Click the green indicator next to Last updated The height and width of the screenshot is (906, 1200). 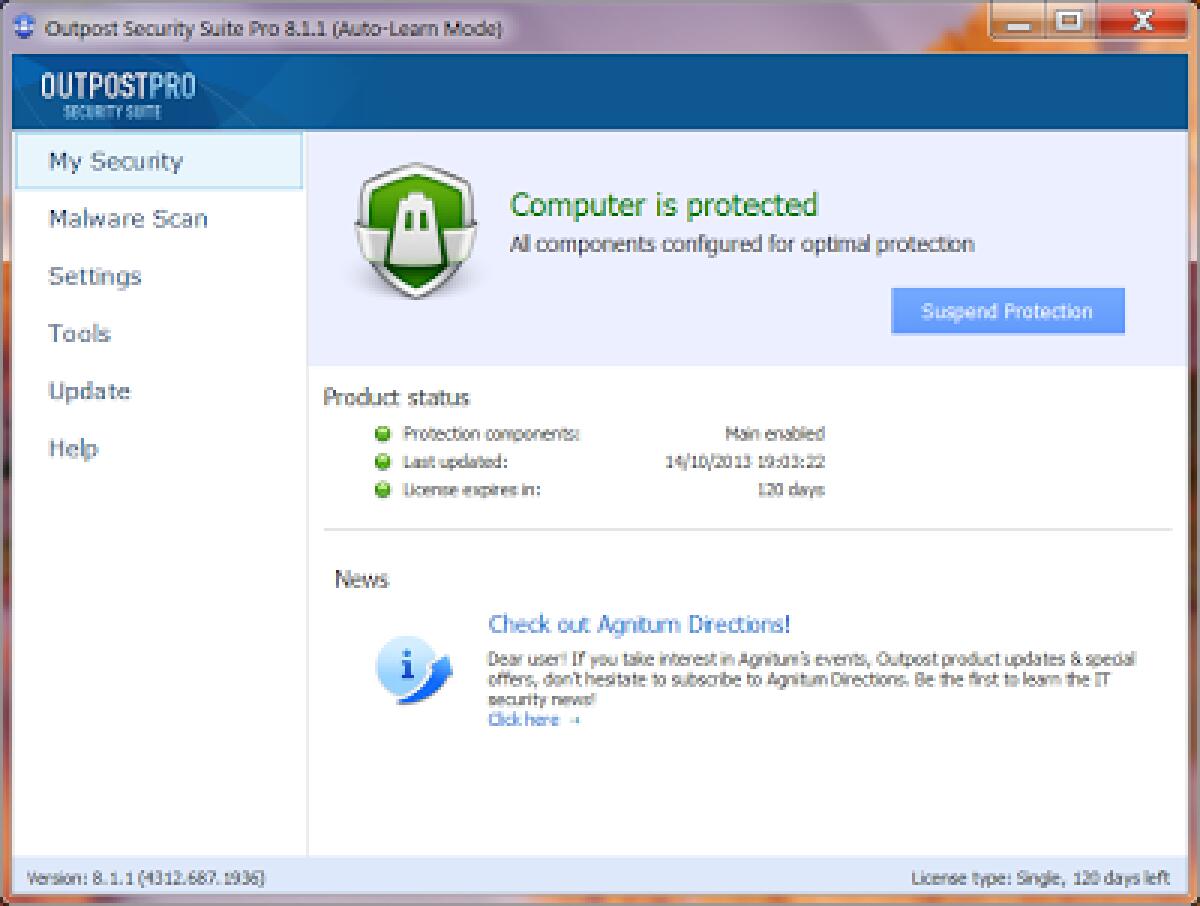click(385, 462)
